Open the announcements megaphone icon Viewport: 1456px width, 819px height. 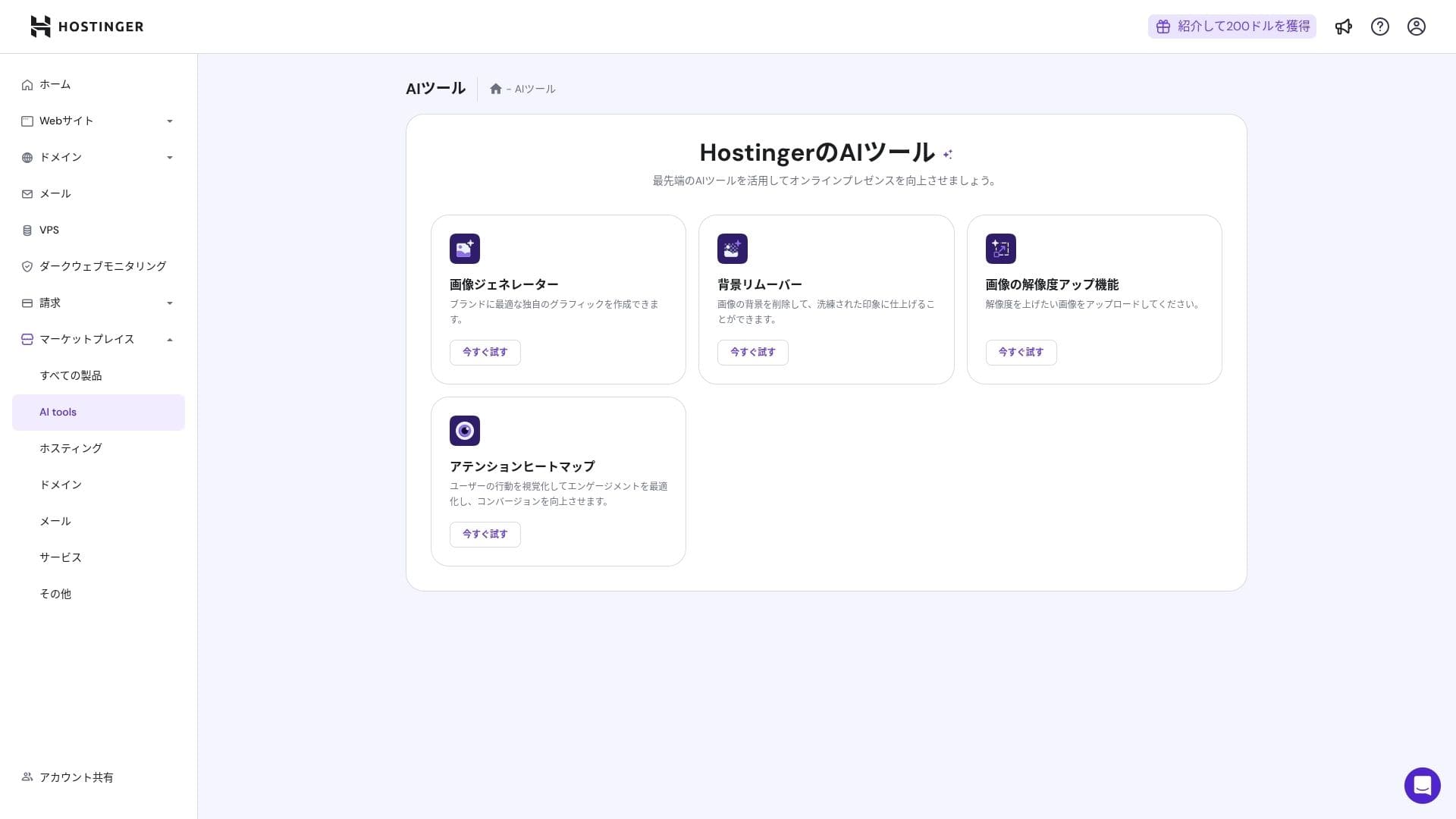click(1343, 27)
